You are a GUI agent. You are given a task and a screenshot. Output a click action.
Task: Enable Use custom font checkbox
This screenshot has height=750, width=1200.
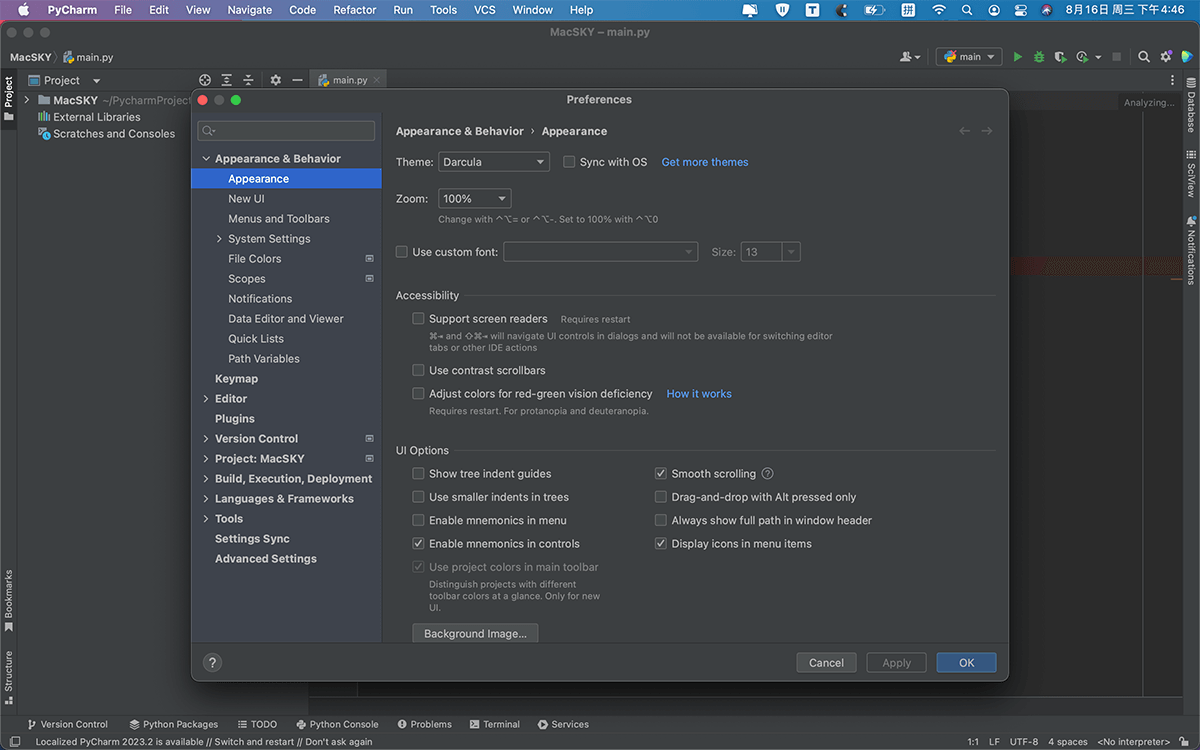[402, 252]
